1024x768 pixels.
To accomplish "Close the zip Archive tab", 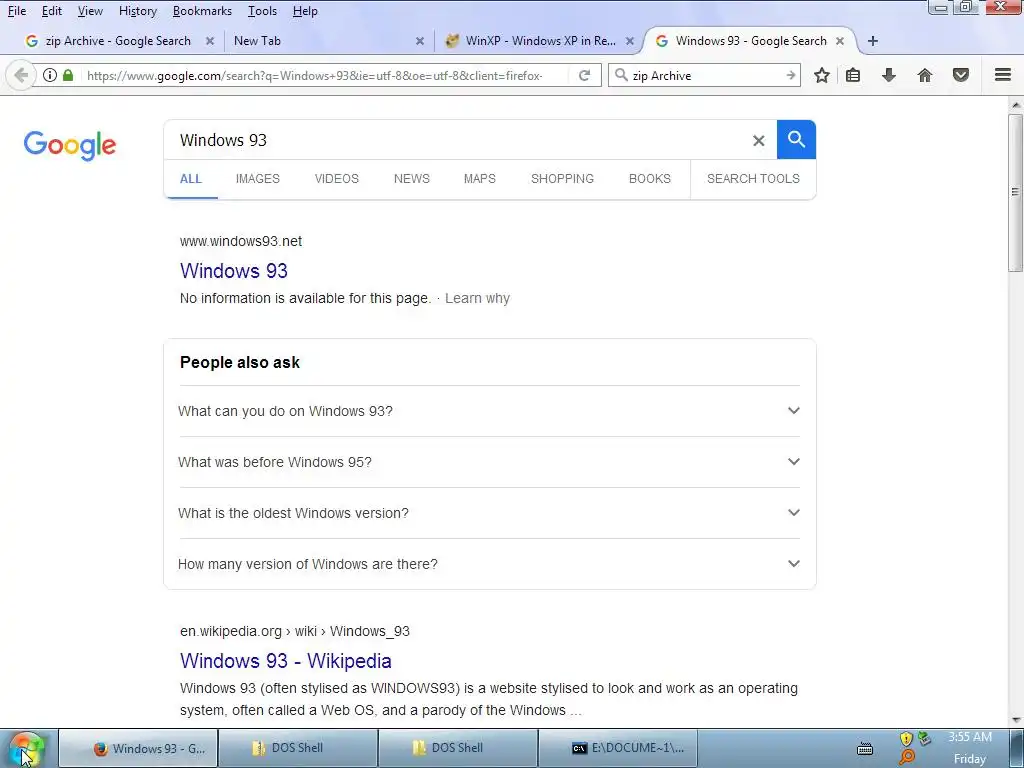I will coord(210,41).
